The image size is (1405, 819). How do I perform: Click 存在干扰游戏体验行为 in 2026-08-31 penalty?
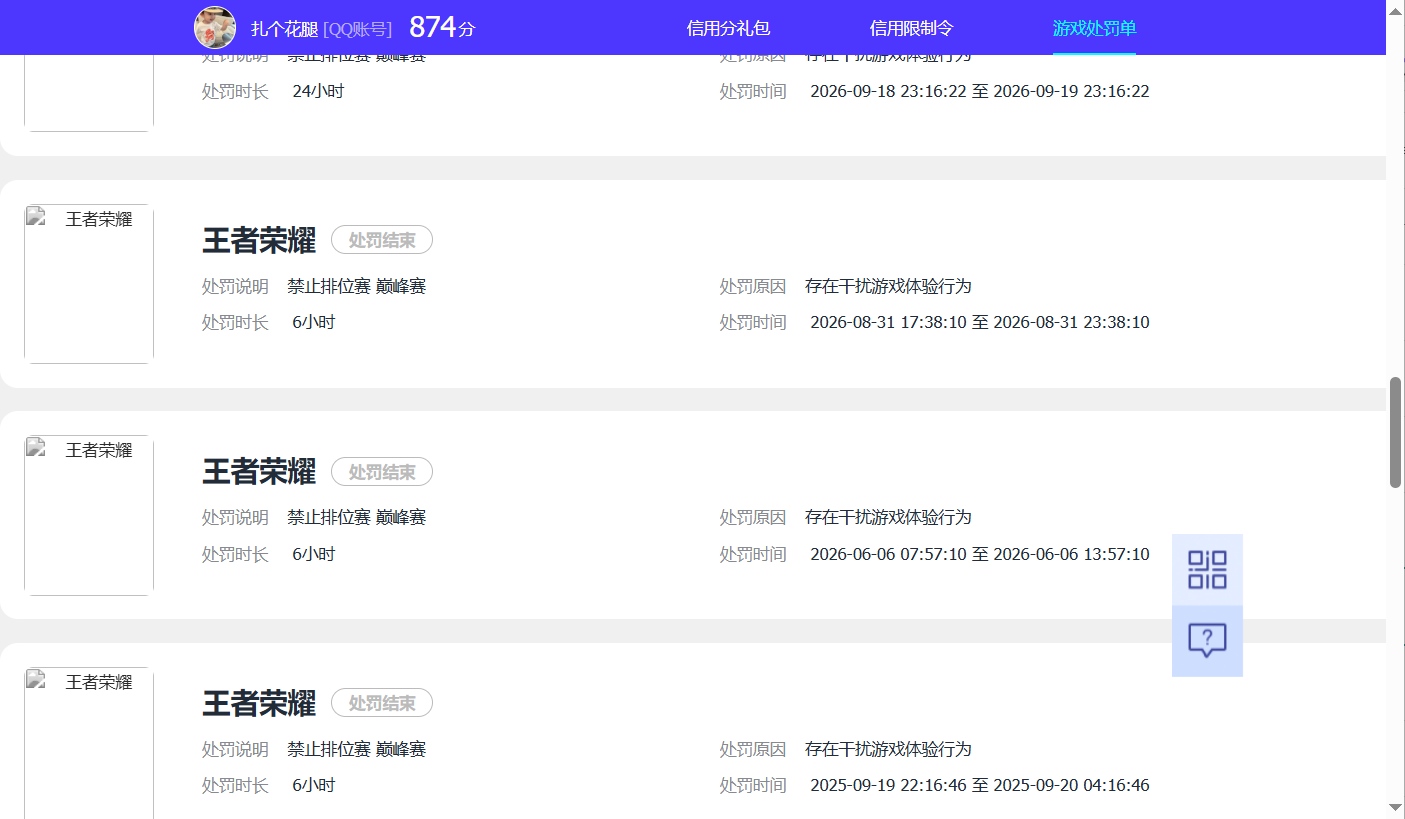pos(888,286)
